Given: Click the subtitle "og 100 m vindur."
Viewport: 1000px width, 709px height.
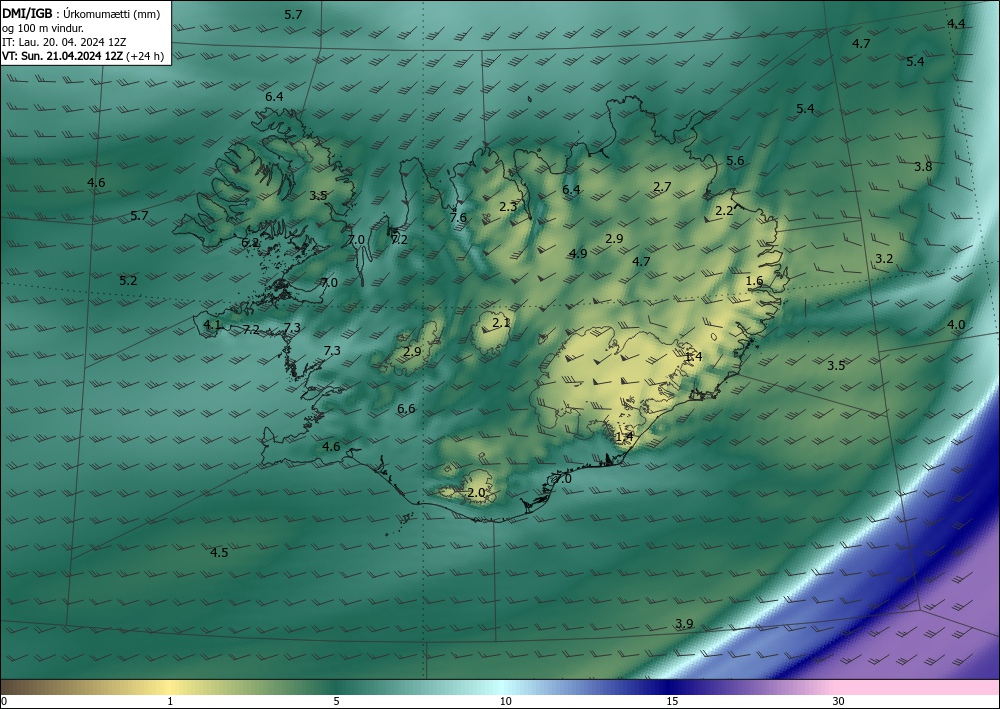Looking at the screenshot, I should coord(43,28).
